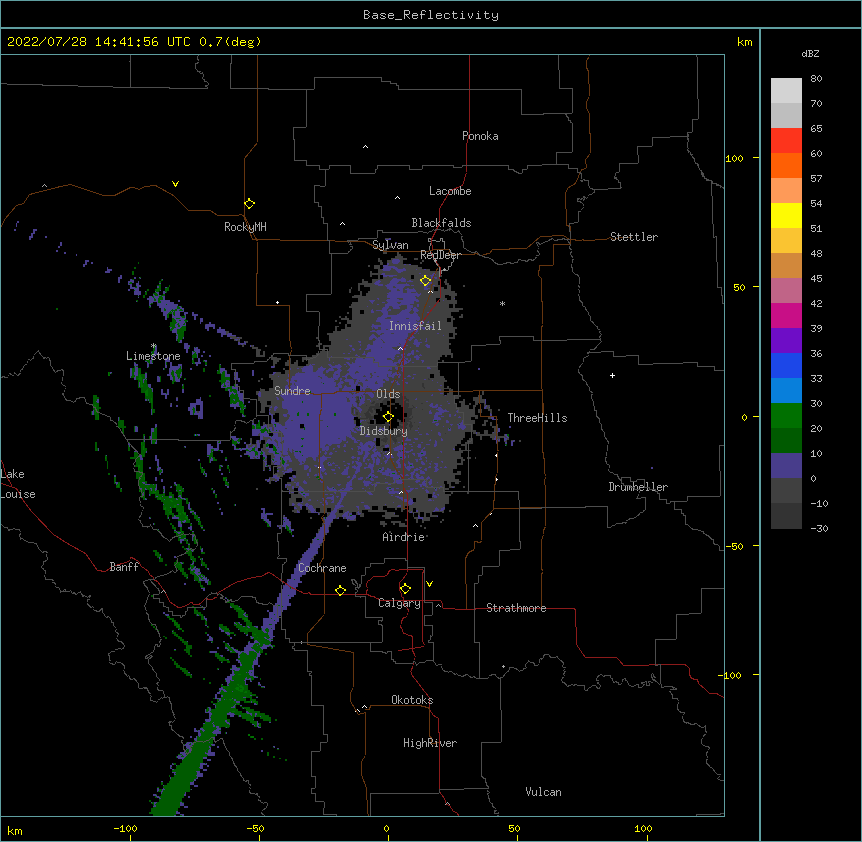Click the Olds town label

point(388,394)
